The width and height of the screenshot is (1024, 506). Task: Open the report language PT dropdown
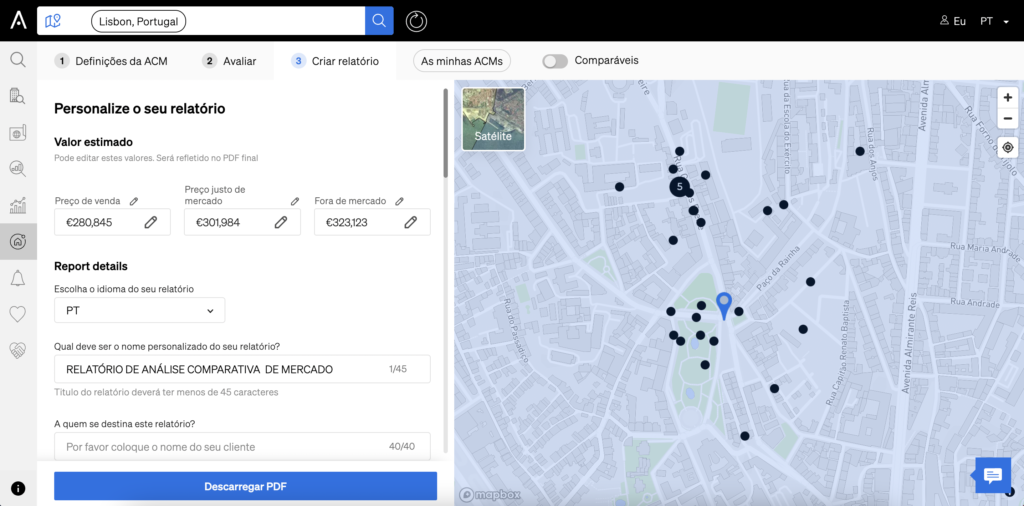(140, 310)
